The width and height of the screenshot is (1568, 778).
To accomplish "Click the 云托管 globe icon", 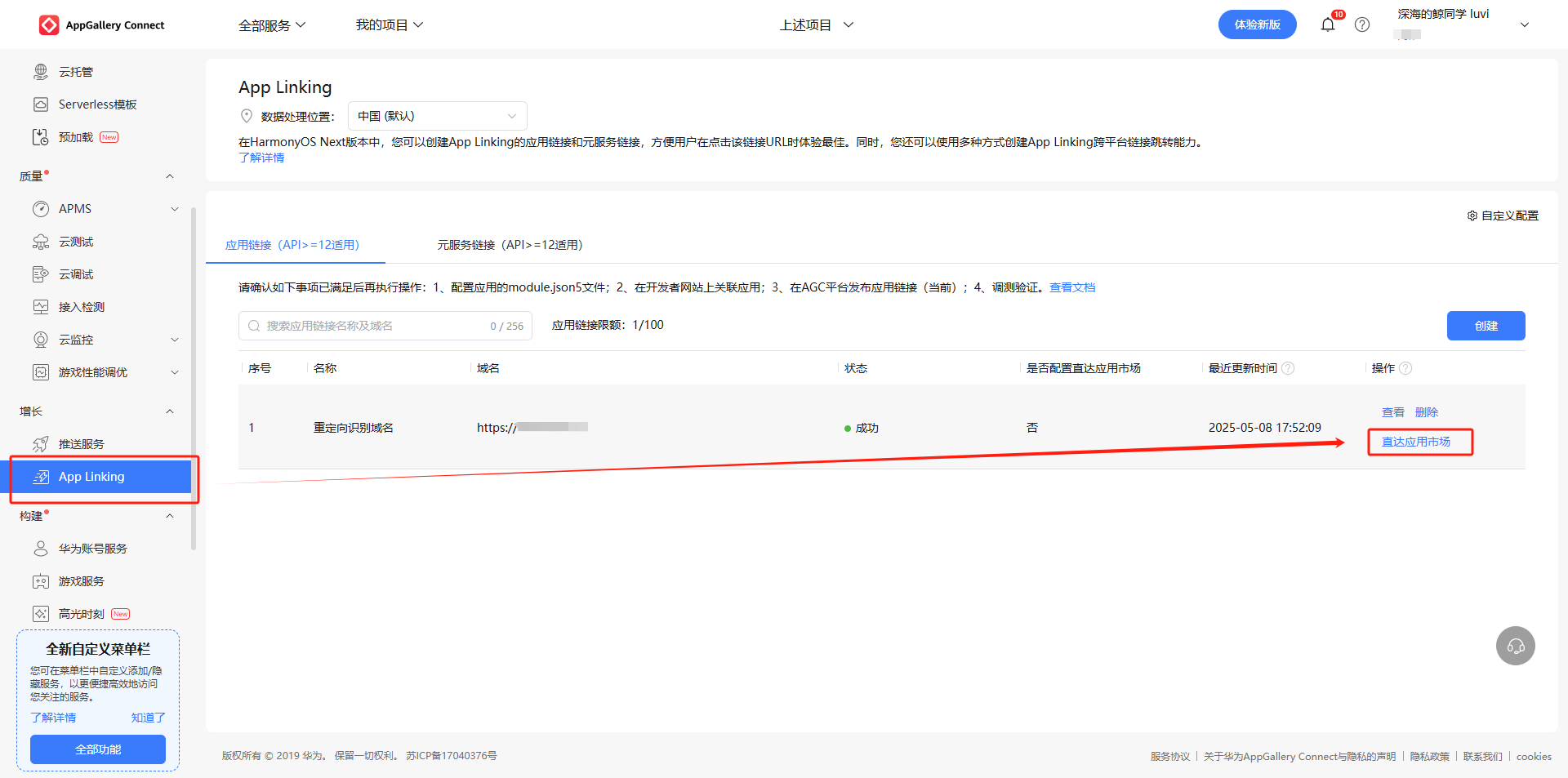I will point(41,72).
